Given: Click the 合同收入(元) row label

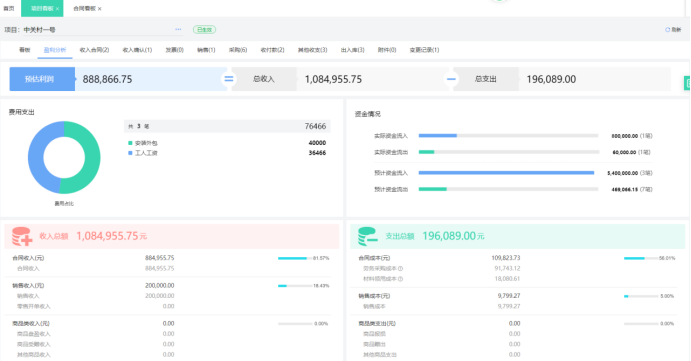Looking at the screenshot, I should [28, 258].
